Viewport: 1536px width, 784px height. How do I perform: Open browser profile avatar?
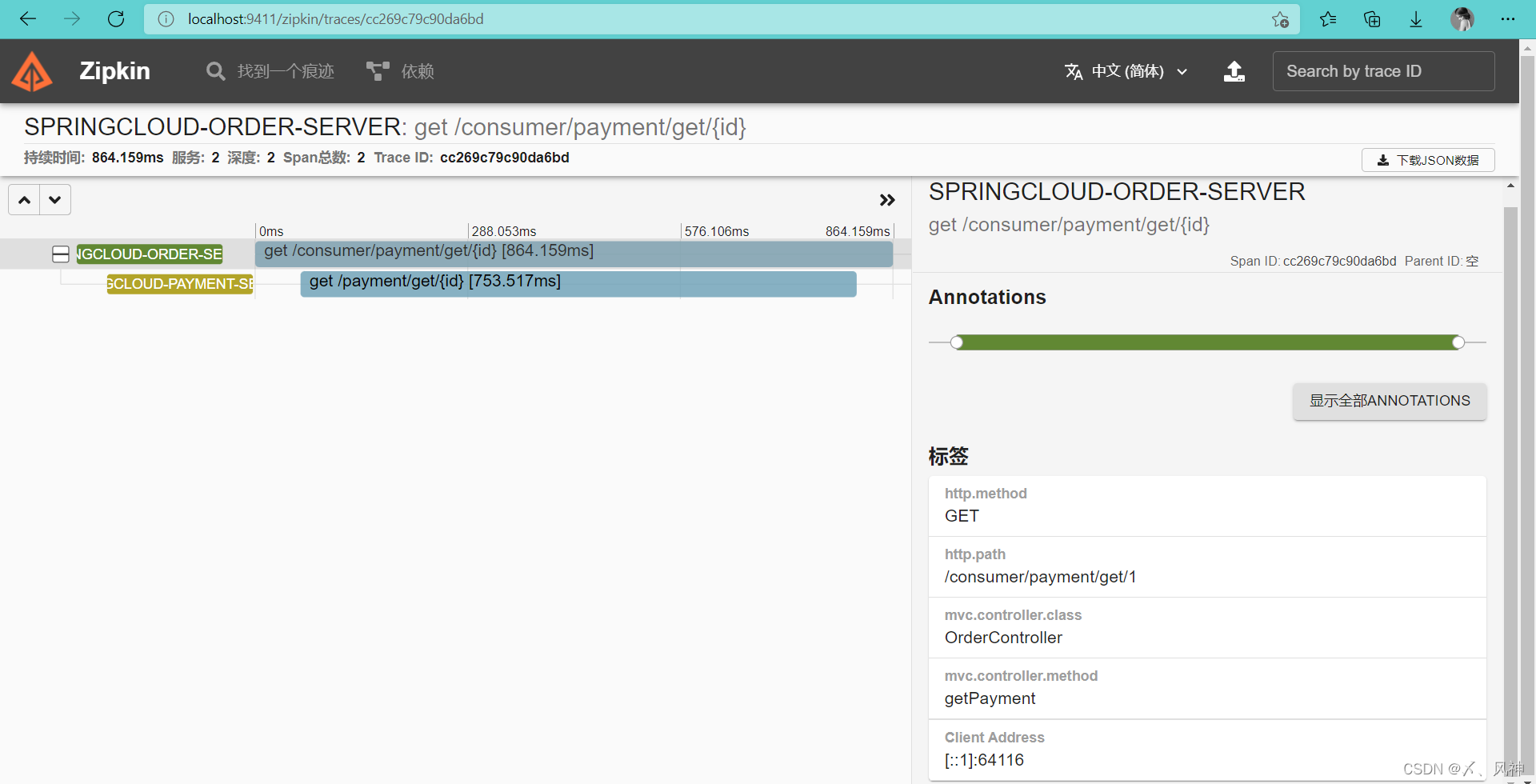(1462, 19)
